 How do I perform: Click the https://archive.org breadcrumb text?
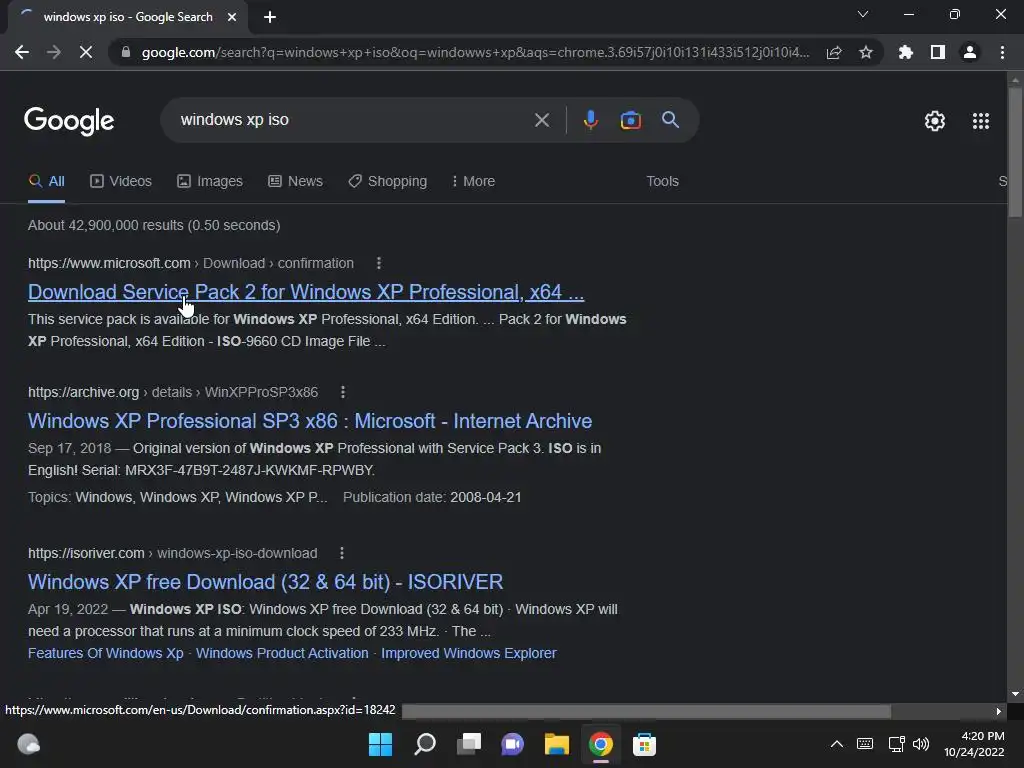click(84, 392)
